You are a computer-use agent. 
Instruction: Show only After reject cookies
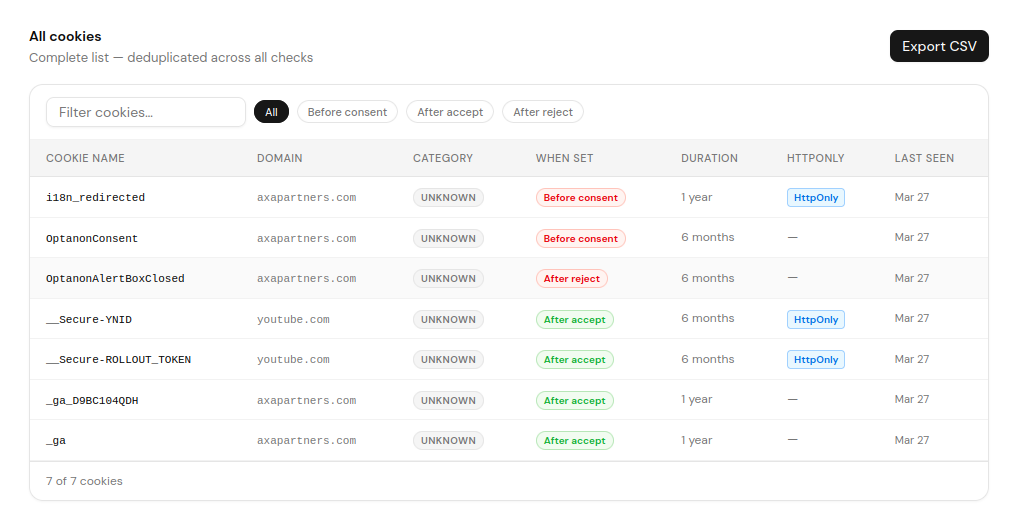click(x=543, y=112)
